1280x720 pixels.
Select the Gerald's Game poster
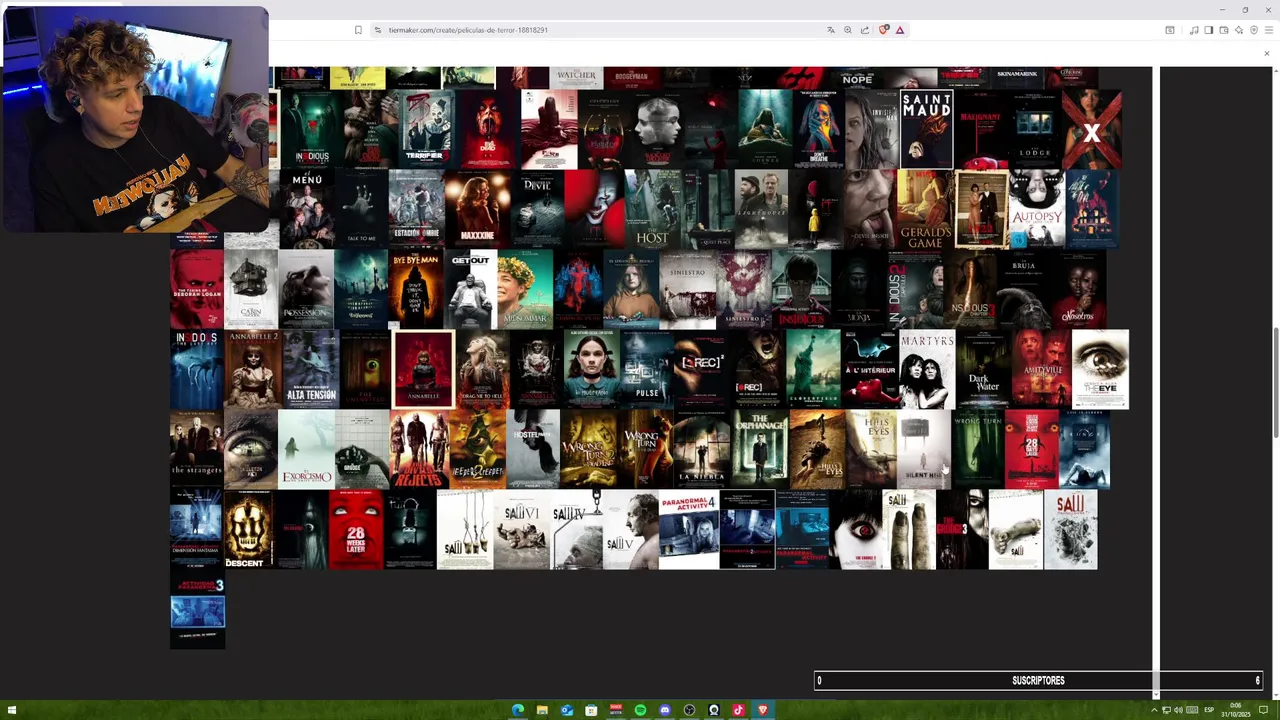click(x=925, y=209)
